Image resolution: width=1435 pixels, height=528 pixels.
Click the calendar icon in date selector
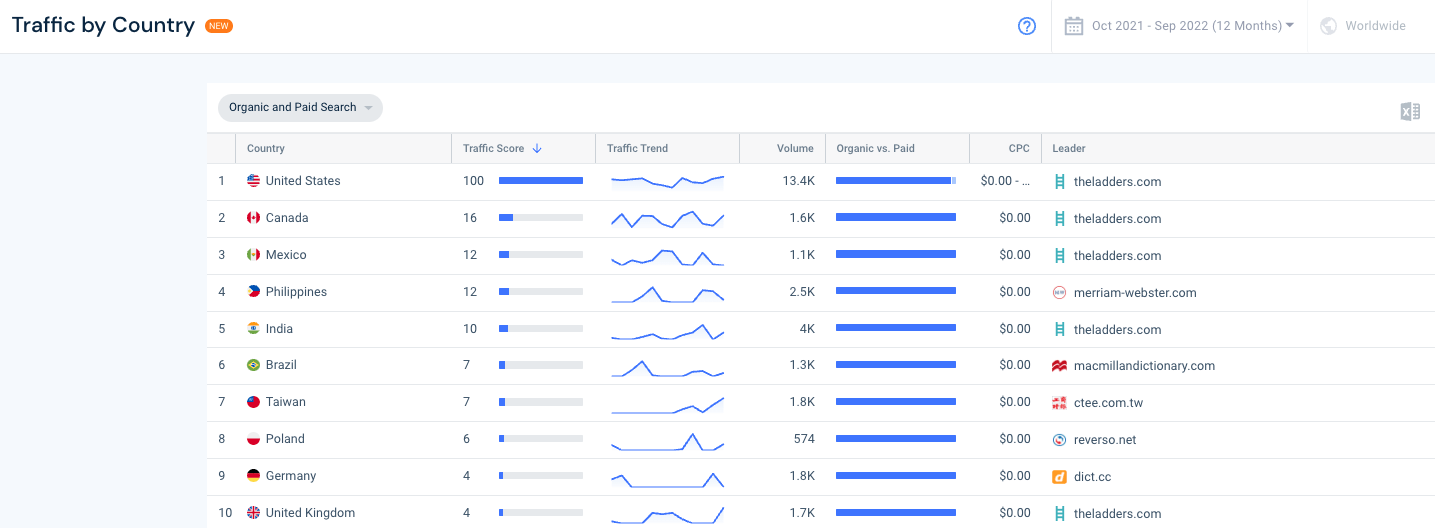[1074, 26]
